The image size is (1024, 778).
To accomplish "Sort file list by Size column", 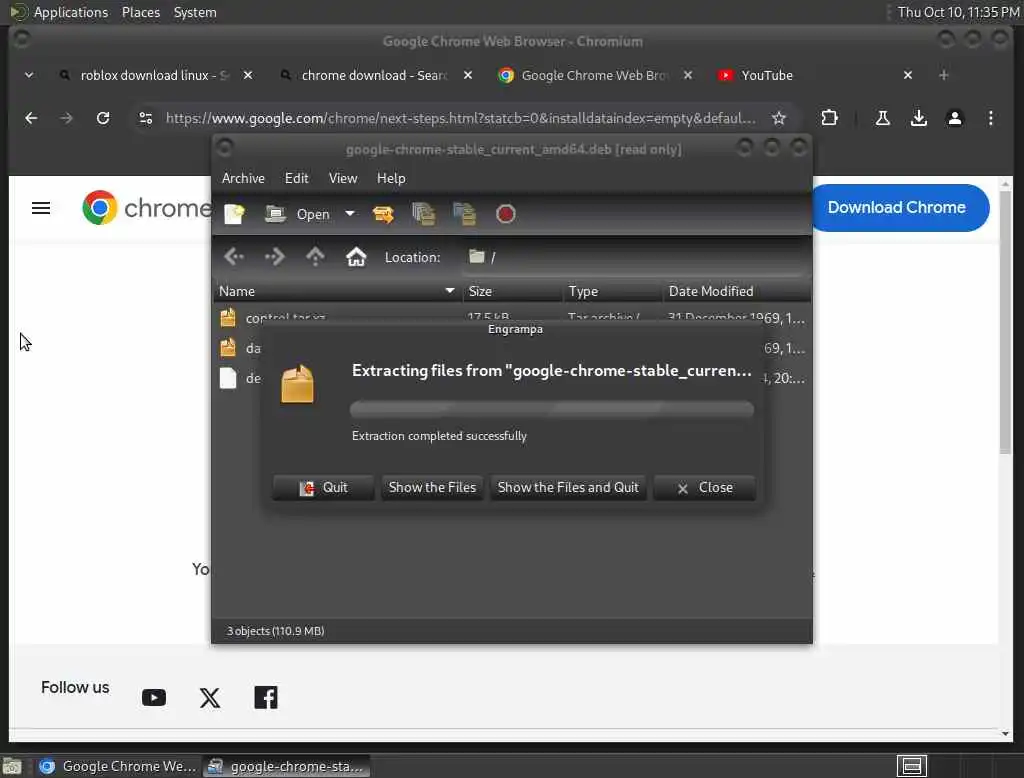I will coord(513,291).
